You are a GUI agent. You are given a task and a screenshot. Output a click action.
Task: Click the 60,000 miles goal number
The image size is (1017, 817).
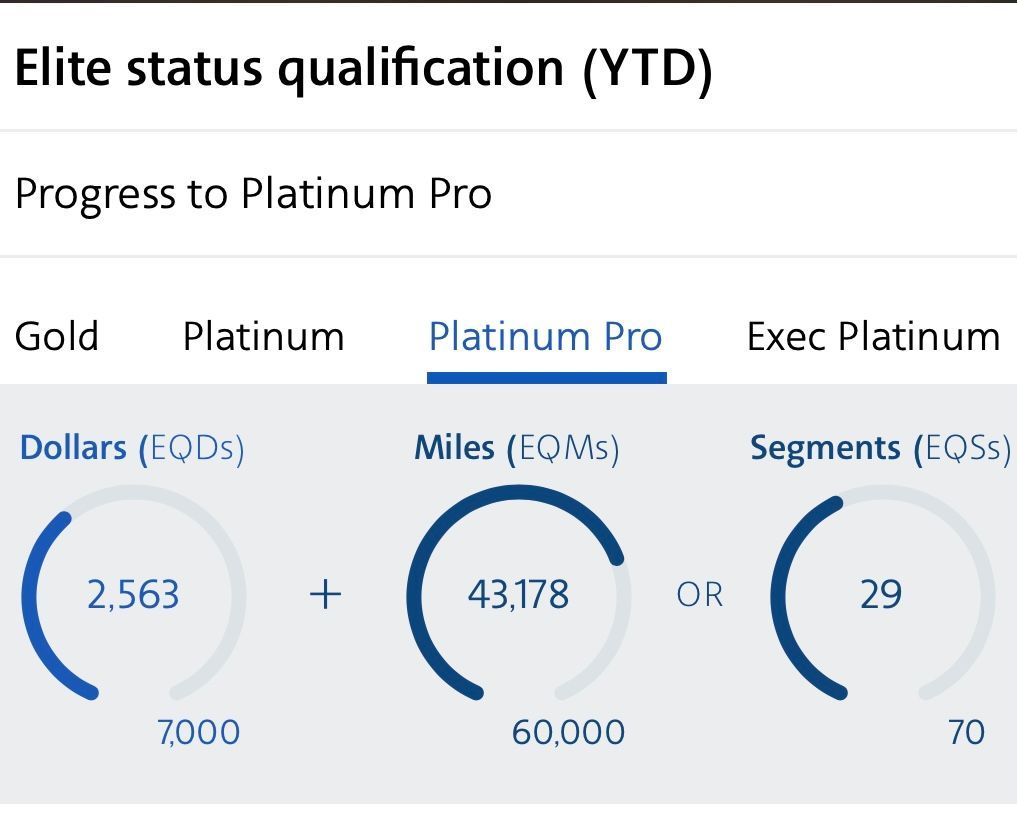pyautogui.click(x=568, y=733)
